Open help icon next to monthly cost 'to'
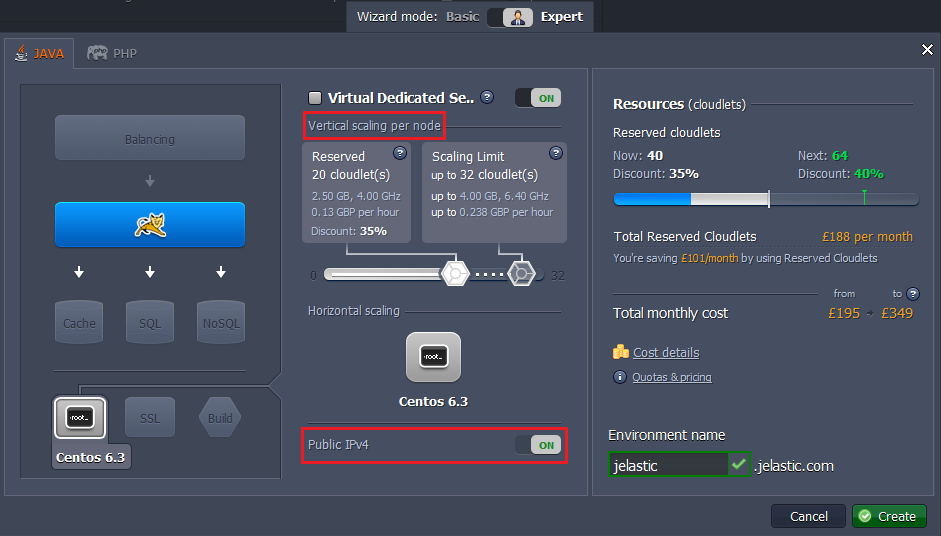The width and height of the screenshot is (941, 536). 913,294
